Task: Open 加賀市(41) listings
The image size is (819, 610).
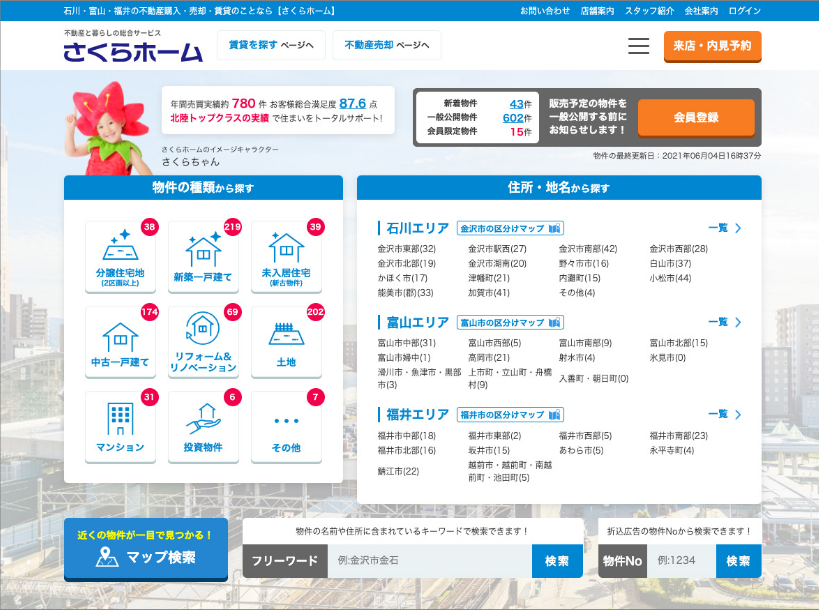Action: [489, 293]
